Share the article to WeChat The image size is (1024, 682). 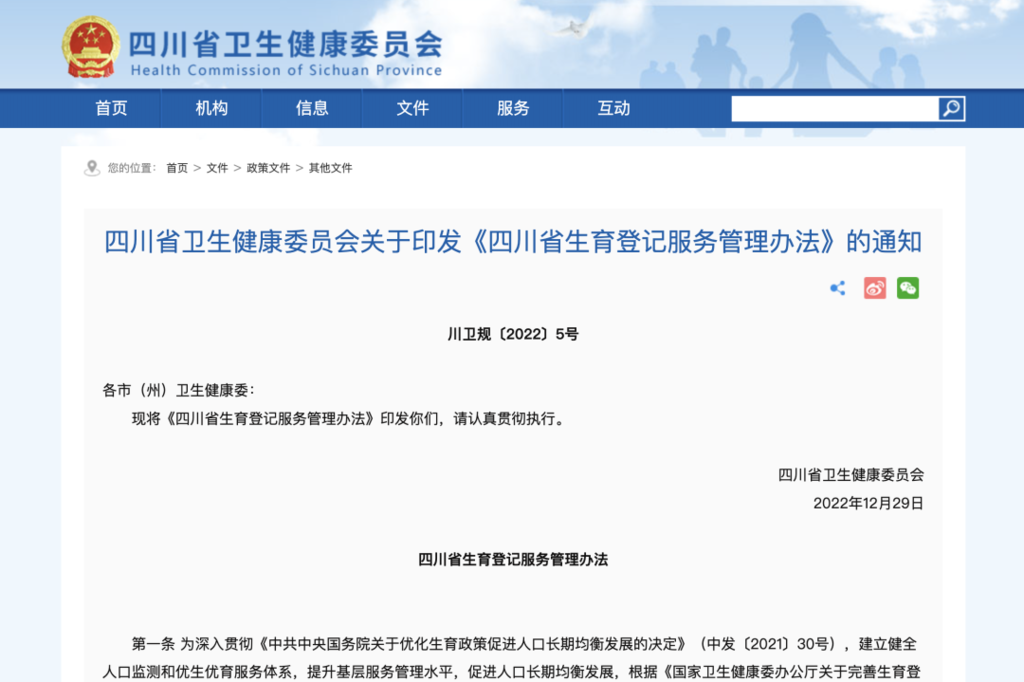tap(910, 288)
